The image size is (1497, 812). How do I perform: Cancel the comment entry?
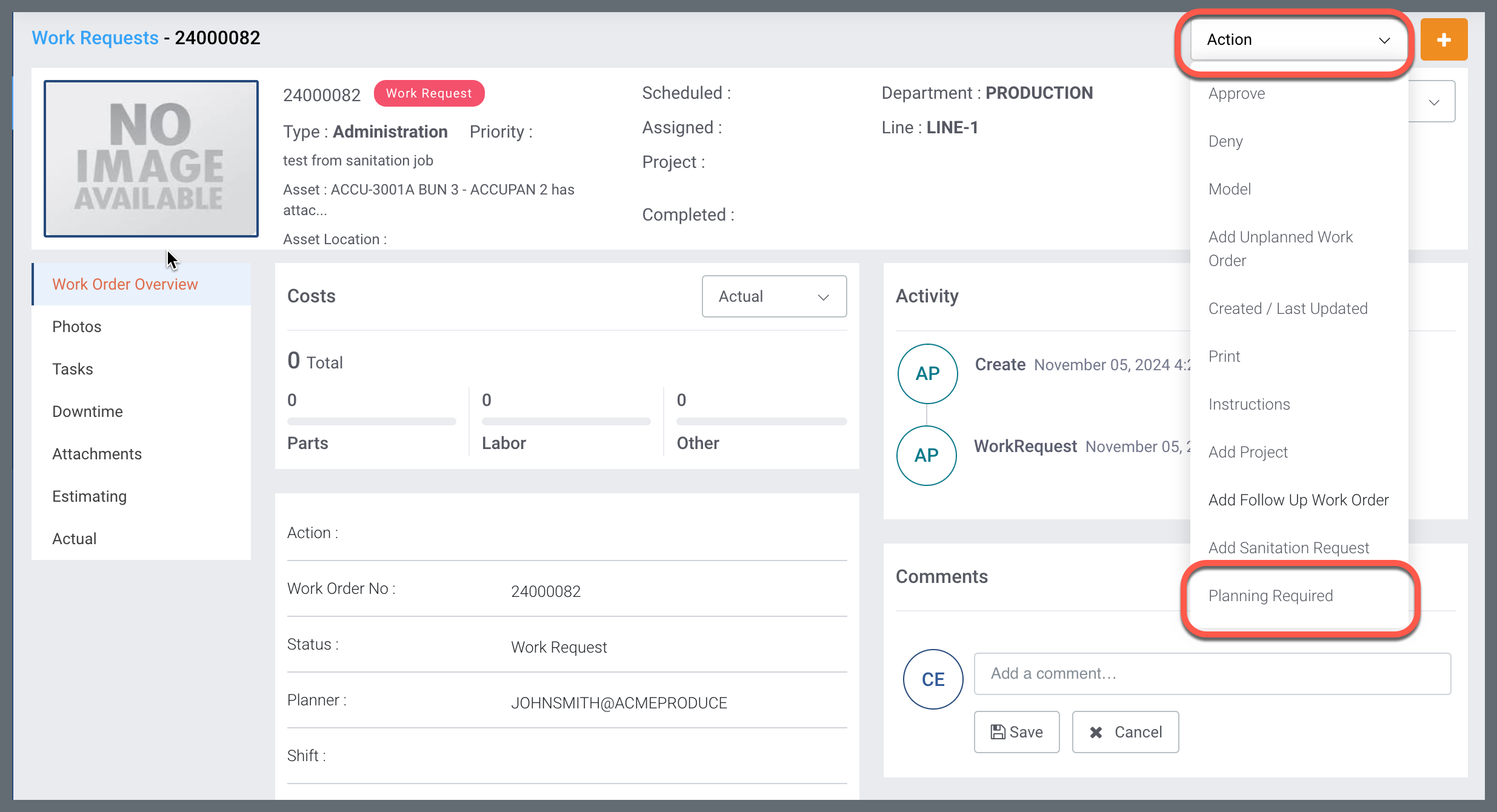1125,732
